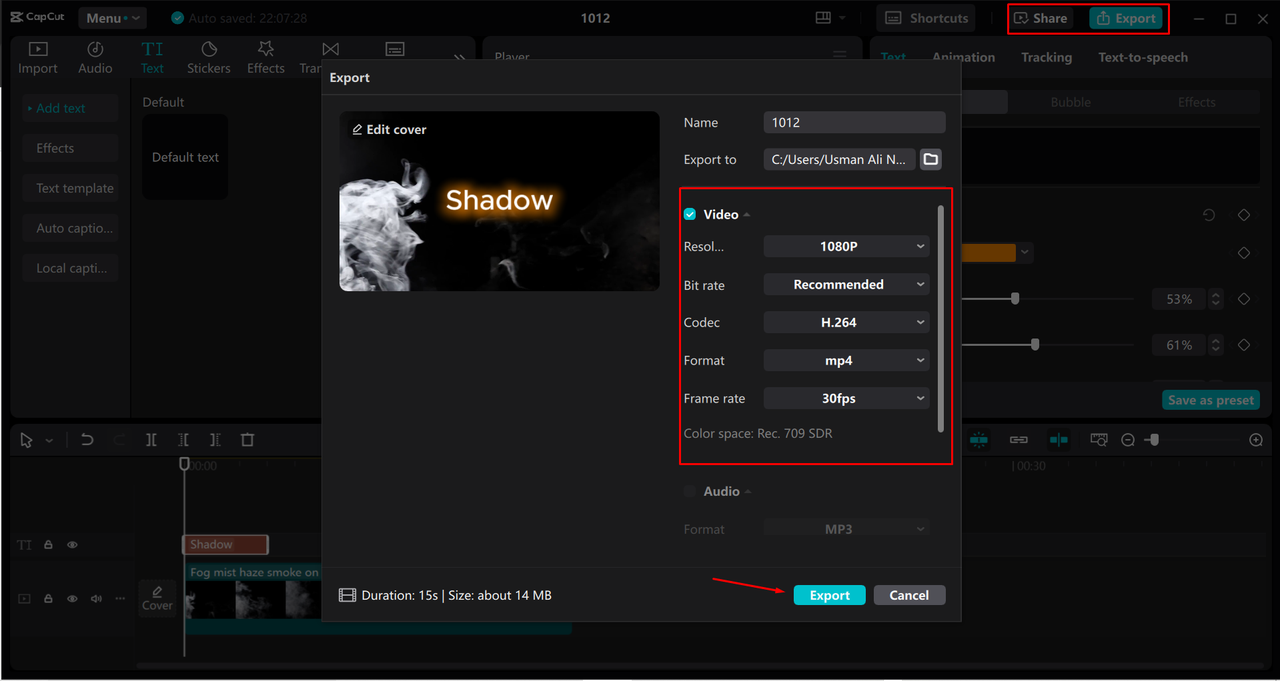Toggle the linkage chain icon
This screenshot has height=681, width=1280.
(1019, 440)
